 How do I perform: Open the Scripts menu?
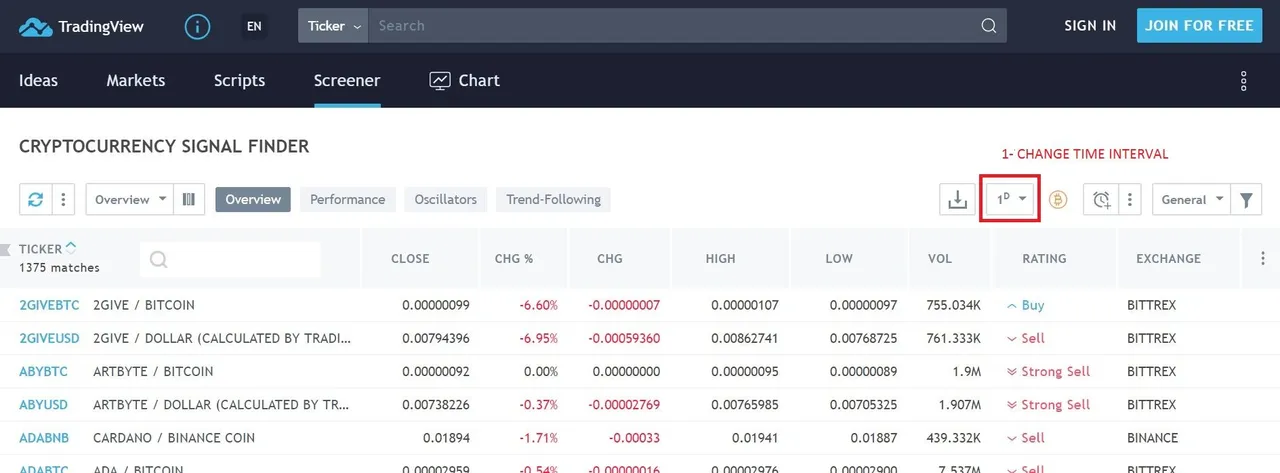(x=240, y=81)
